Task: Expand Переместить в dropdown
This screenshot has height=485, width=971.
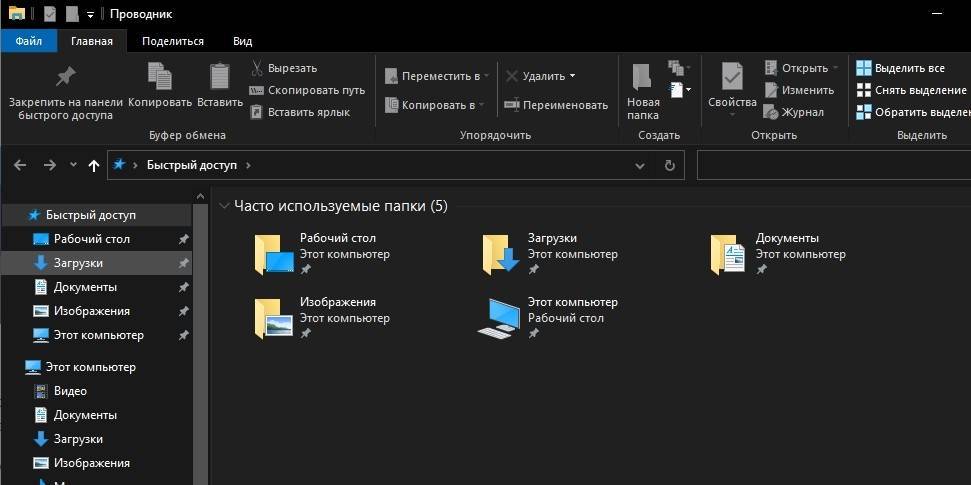Action: click(486, 76)
